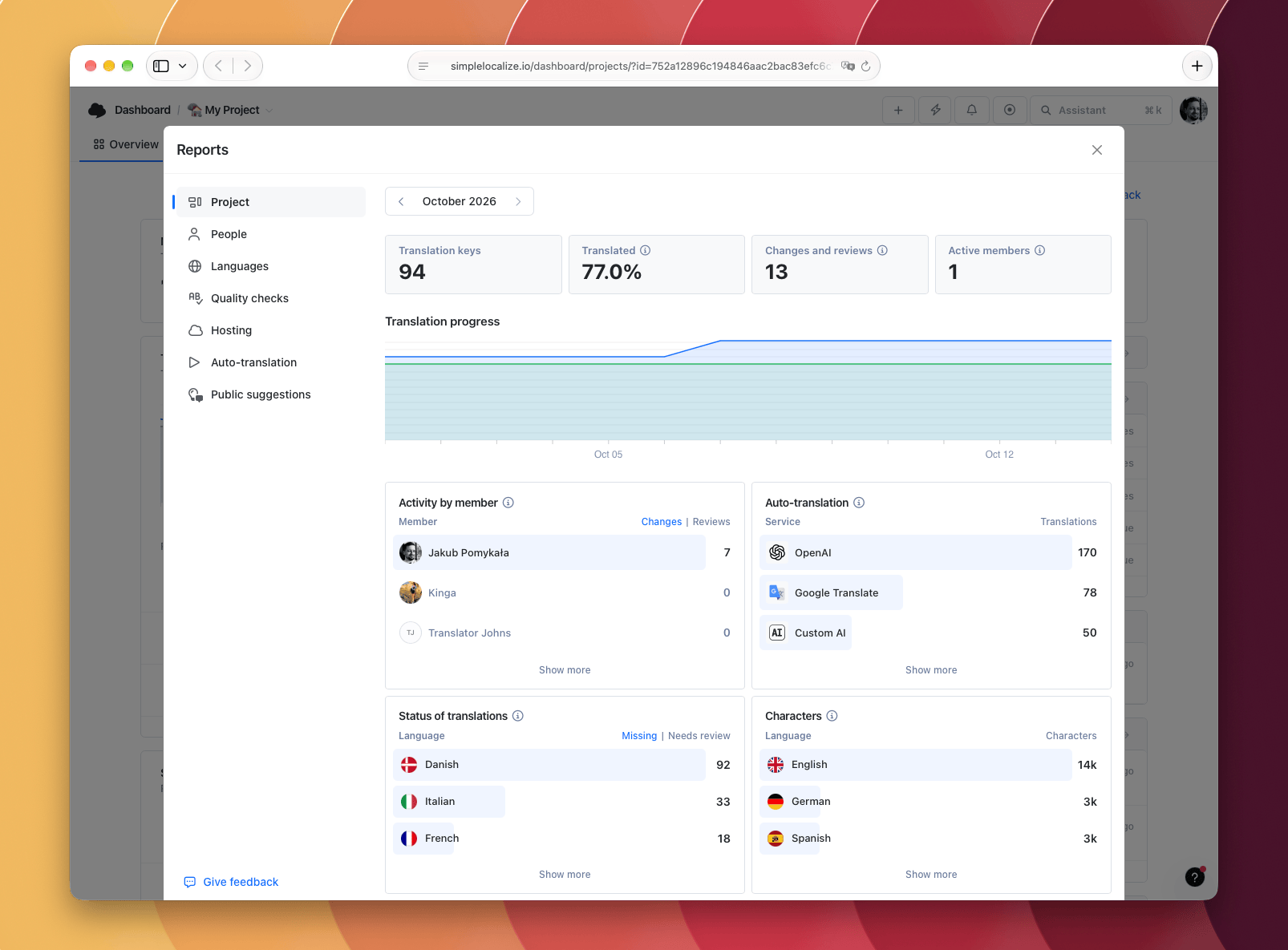Screen dimensions: 1288x950
Task: Show more Auto-translation services
Action: [x=931, y=670]
